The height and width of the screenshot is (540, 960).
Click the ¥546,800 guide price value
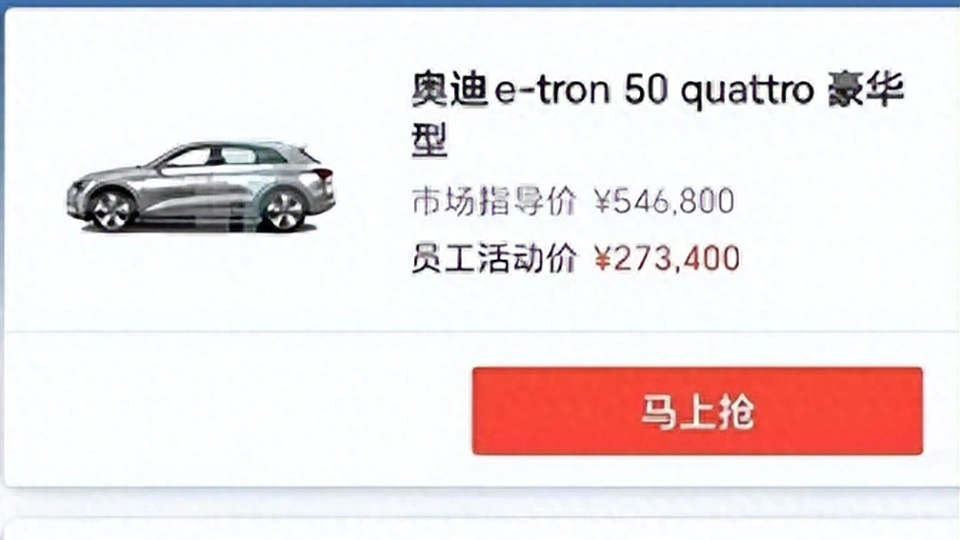click(664, 201)
